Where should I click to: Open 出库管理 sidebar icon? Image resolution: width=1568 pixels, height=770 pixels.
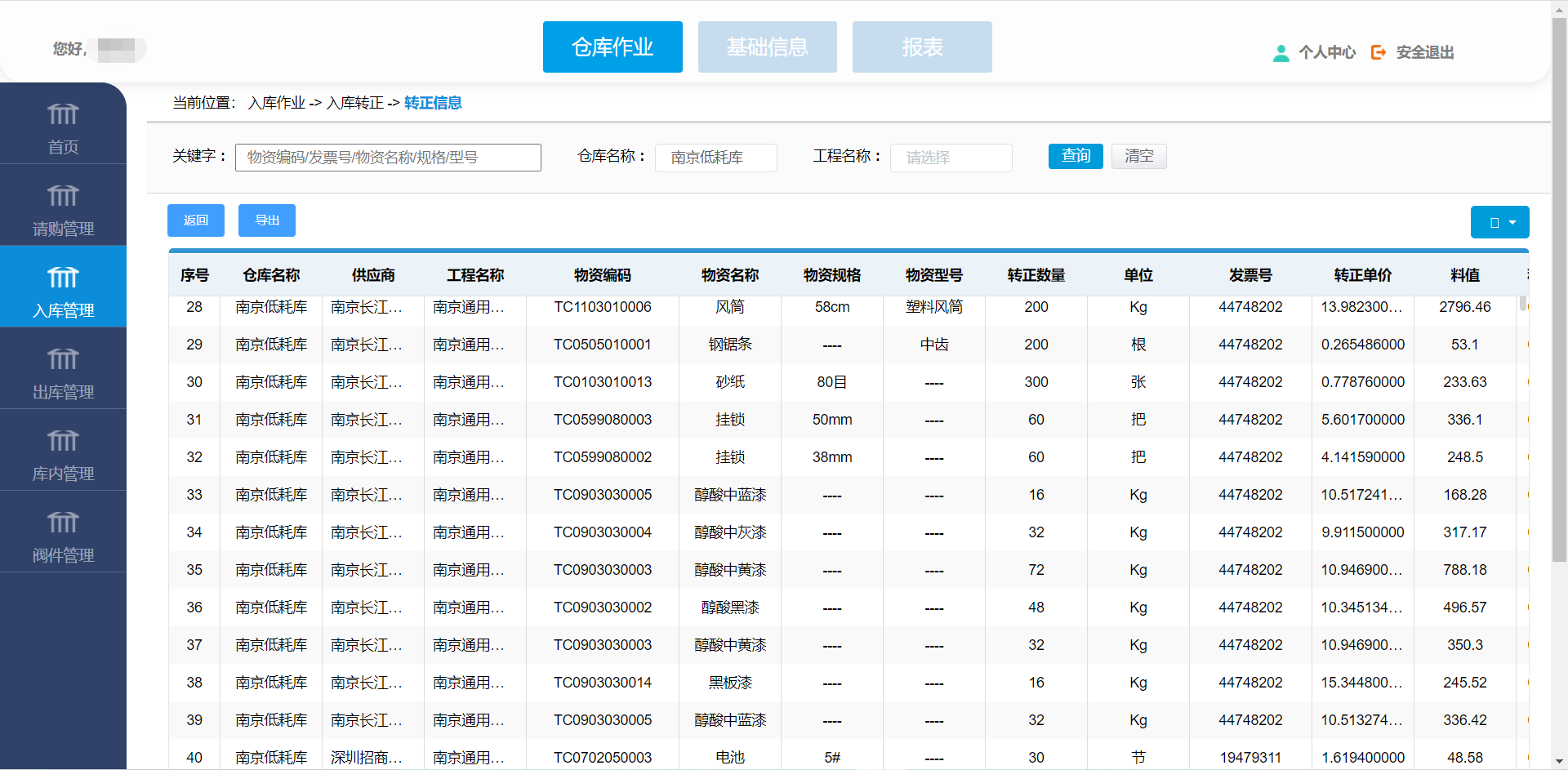pyautogui.click(x=63, y=359)
